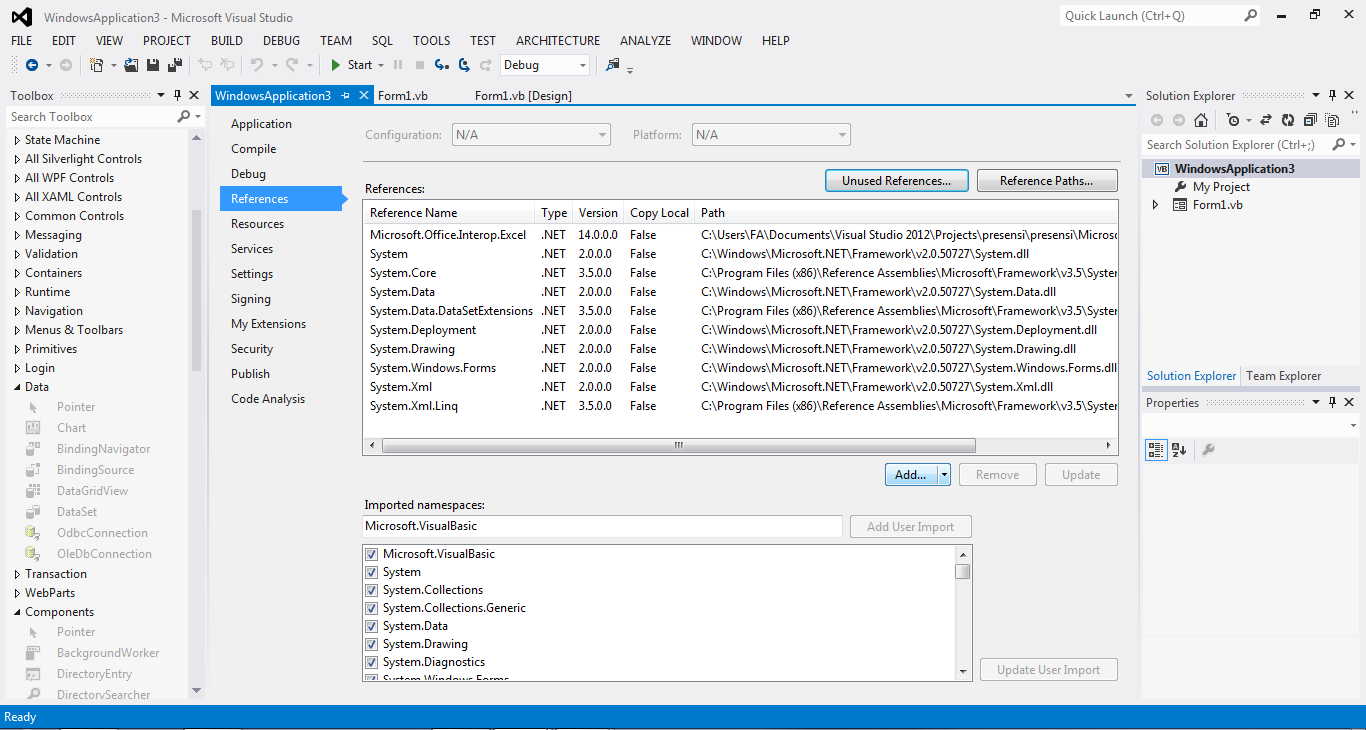
Task: Collapse All items in Solution Explorer
Action: coord(1310,119)
